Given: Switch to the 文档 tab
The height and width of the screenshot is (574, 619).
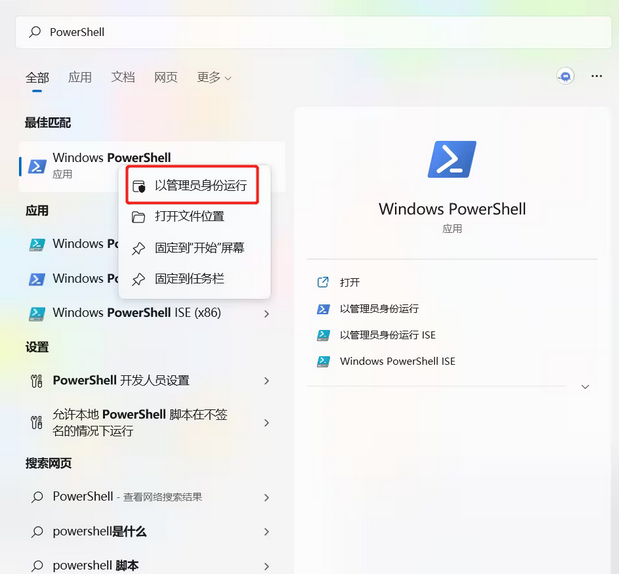Looking at the screenshot, I should tap(123, 77).
